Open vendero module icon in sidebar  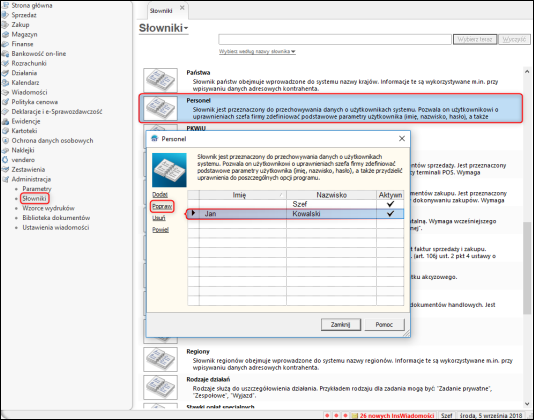coord(5,160)
